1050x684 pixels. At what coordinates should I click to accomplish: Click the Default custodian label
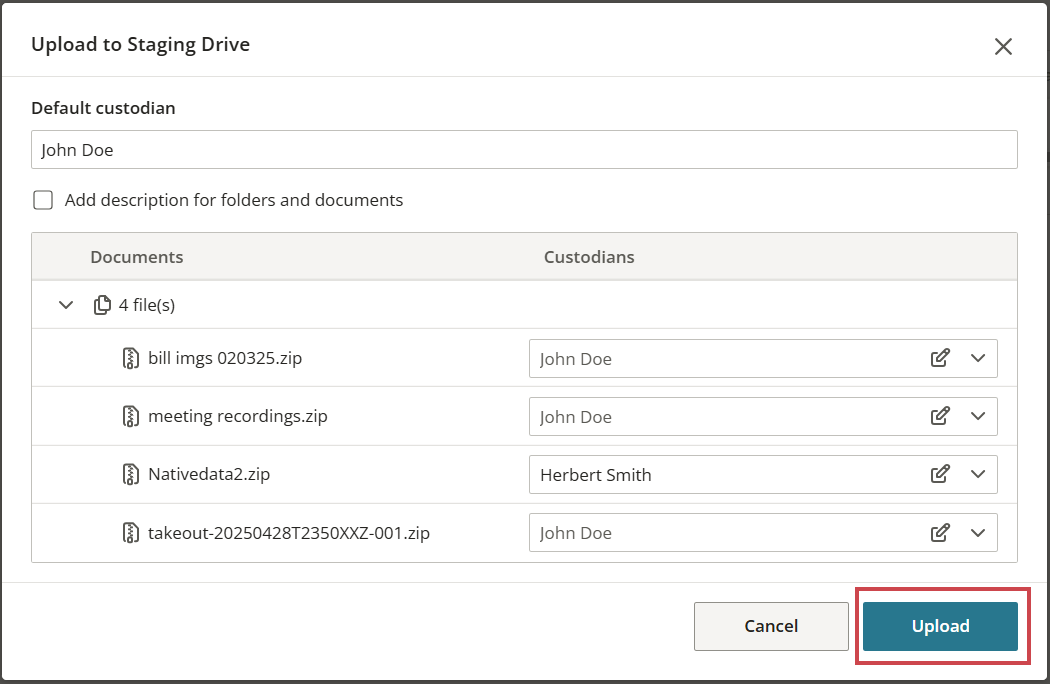tap(103, 108)
